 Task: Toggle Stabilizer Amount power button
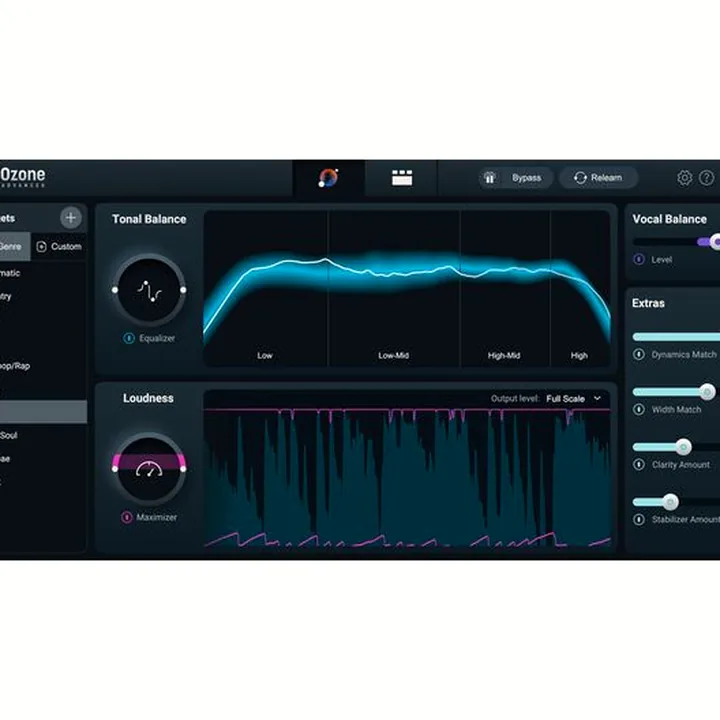tap(639, 519)
